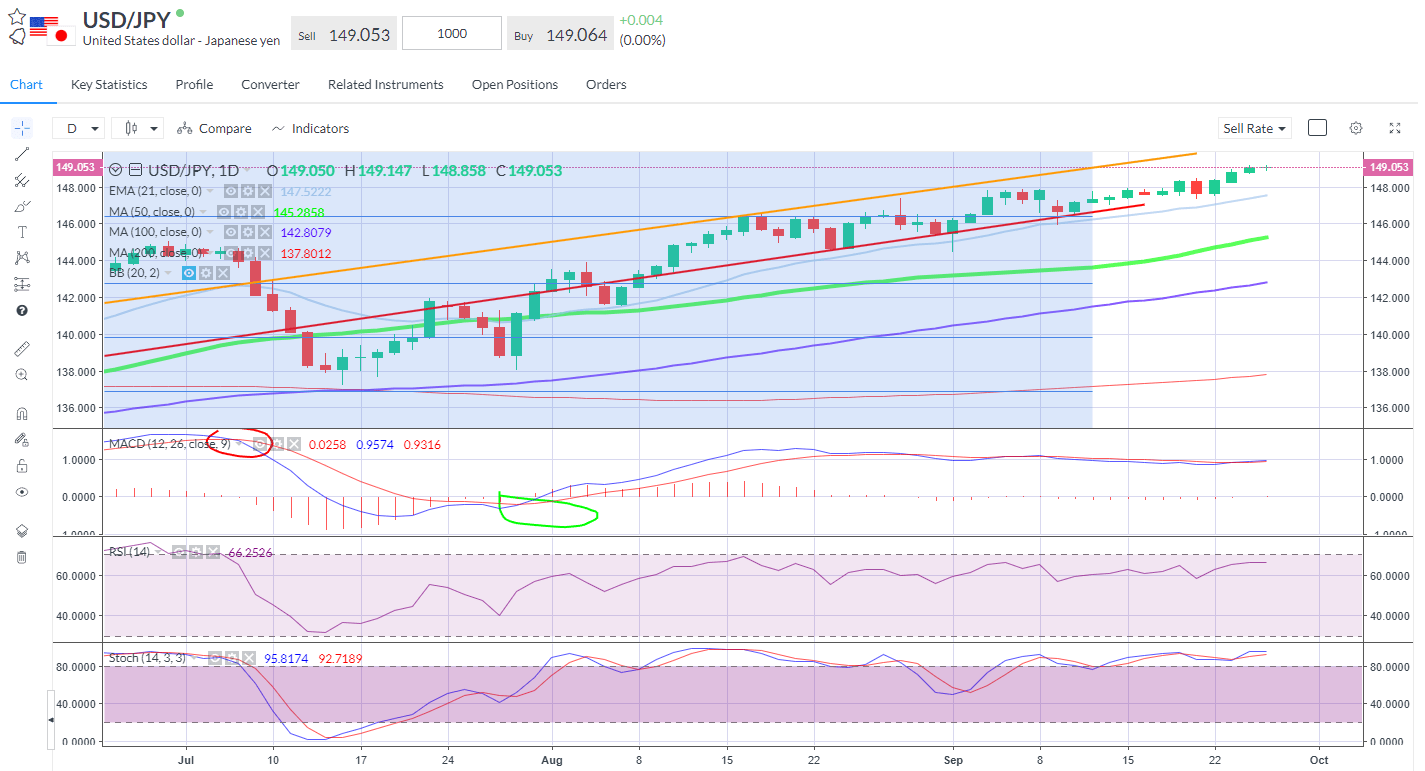The width and height of the screenshot is (1425, 771).
Task: Open the Profile tab
Action: [x=194, y=85]
